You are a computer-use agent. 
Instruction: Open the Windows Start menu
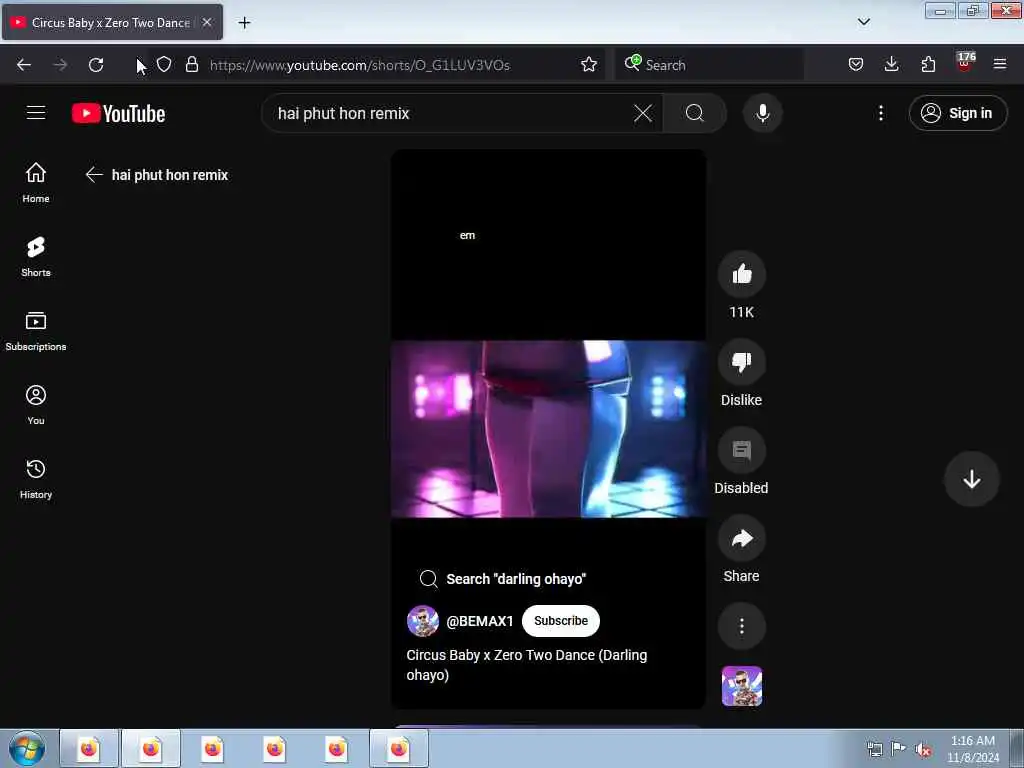point(27,748)
